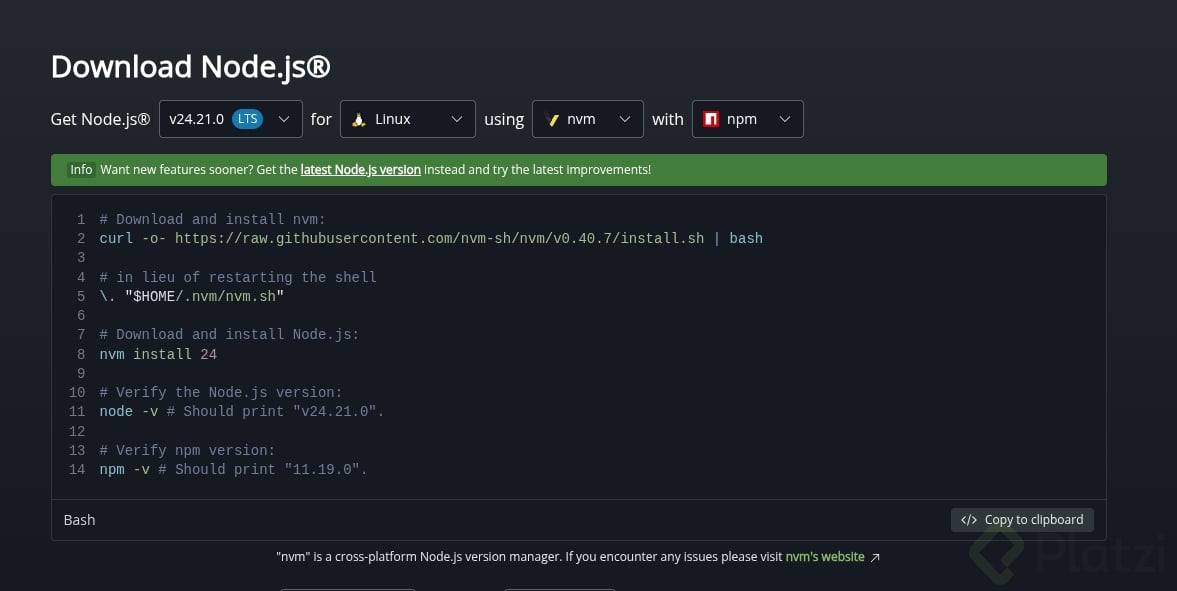Open the latest Node.js version link
Viewport: 1177px width, 591px height.
tap(360, 170)
